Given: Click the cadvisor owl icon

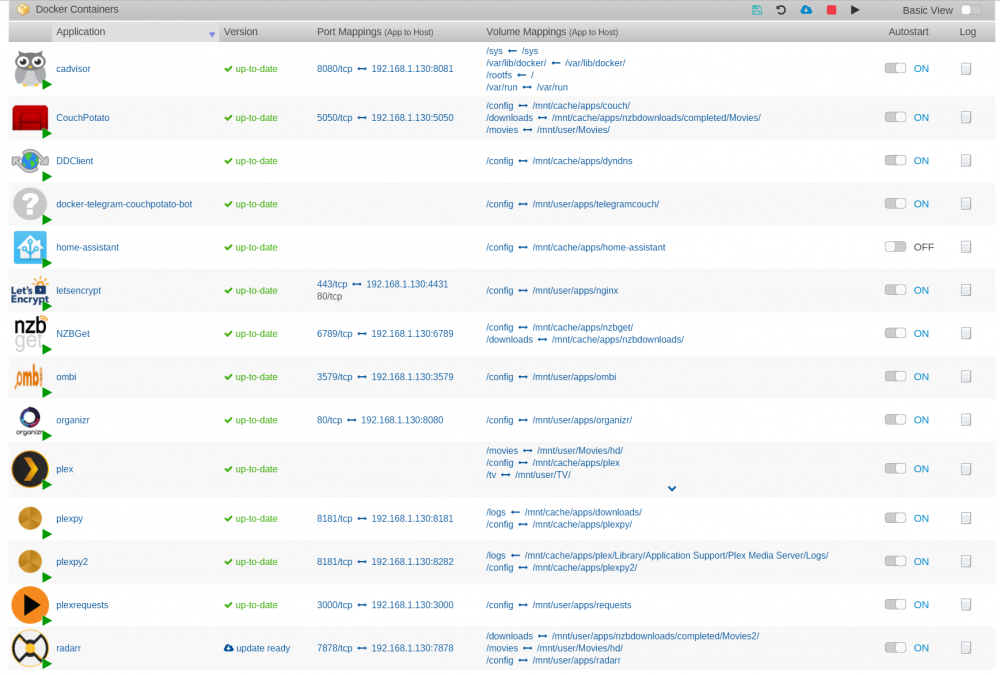Looking at the screenshot, I should point(30,68).
